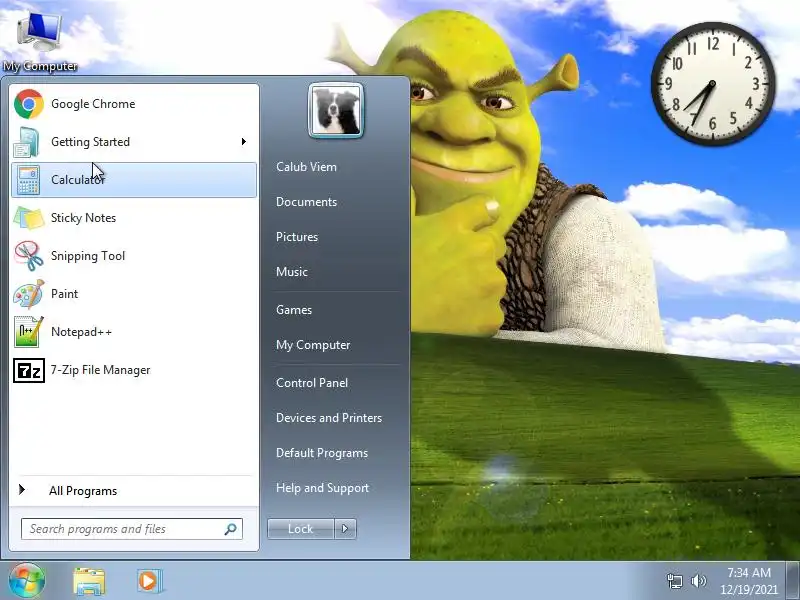Expand the Getting Started submenu arrow
Image resolution: width=800 pixels, height=600 pixels.
[x=244, y=142]
